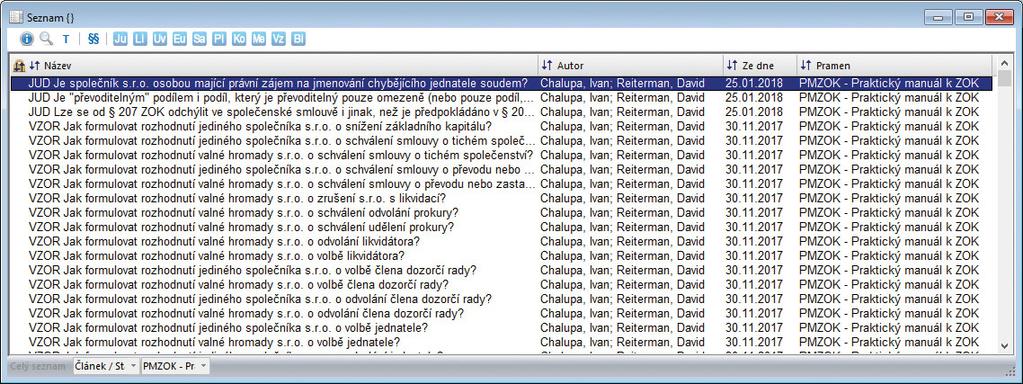The height and width of the screenshot is (384, 1023).
Task: Click the lock icon in the header row
Action: click(20, 65)
